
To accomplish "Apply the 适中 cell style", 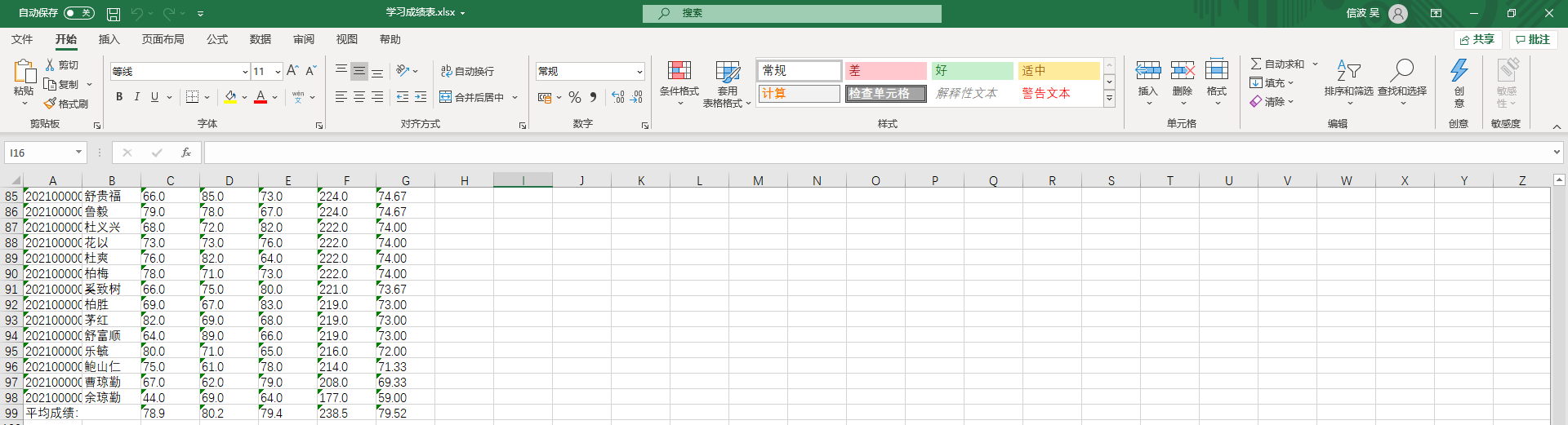I will click(x=1058, y=71).
